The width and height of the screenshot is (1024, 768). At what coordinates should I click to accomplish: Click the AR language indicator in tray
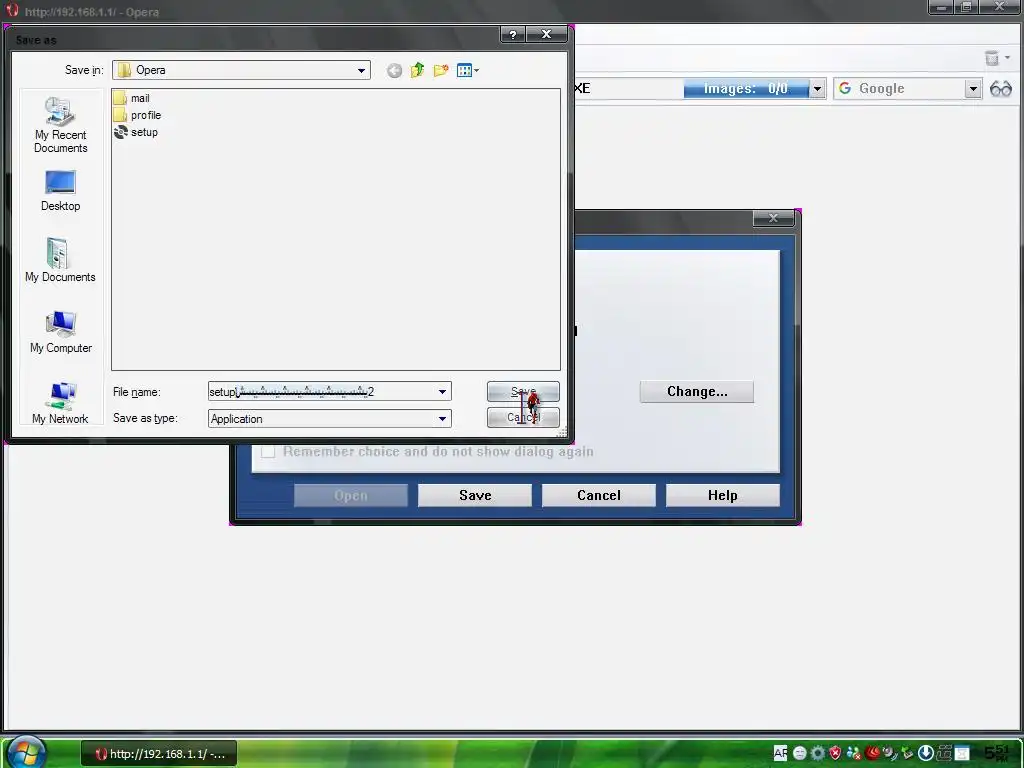(x=780, y=753)
